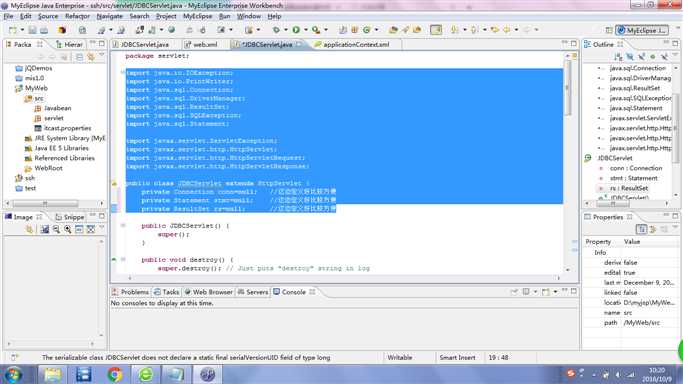The image size is (683, 384).
Task: Maximize the editor area icon
Action: point(574,44)
